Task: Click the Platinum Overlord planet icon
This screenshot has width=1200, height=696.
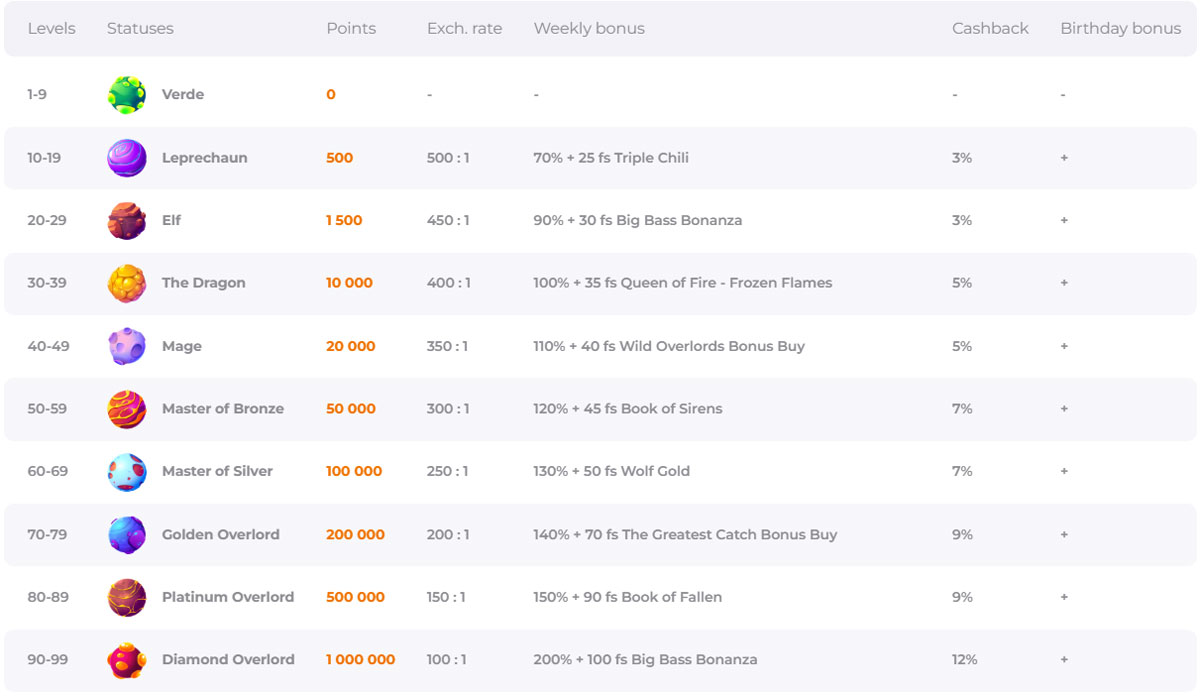Action: pyautogui.click(x=127, y=597)
